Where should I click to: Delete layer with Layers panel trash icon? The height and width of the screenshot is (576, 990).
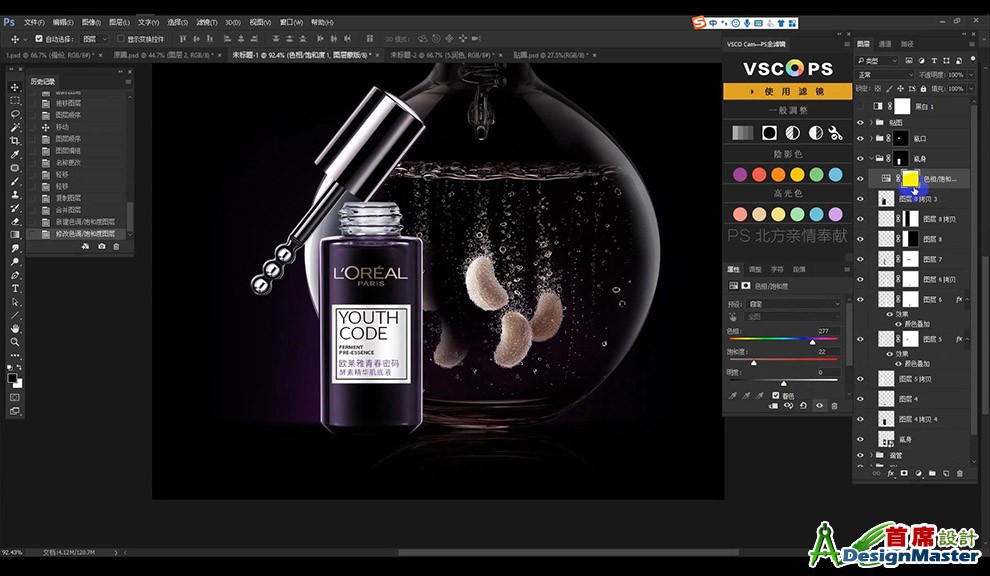click(x=960, y=473)
